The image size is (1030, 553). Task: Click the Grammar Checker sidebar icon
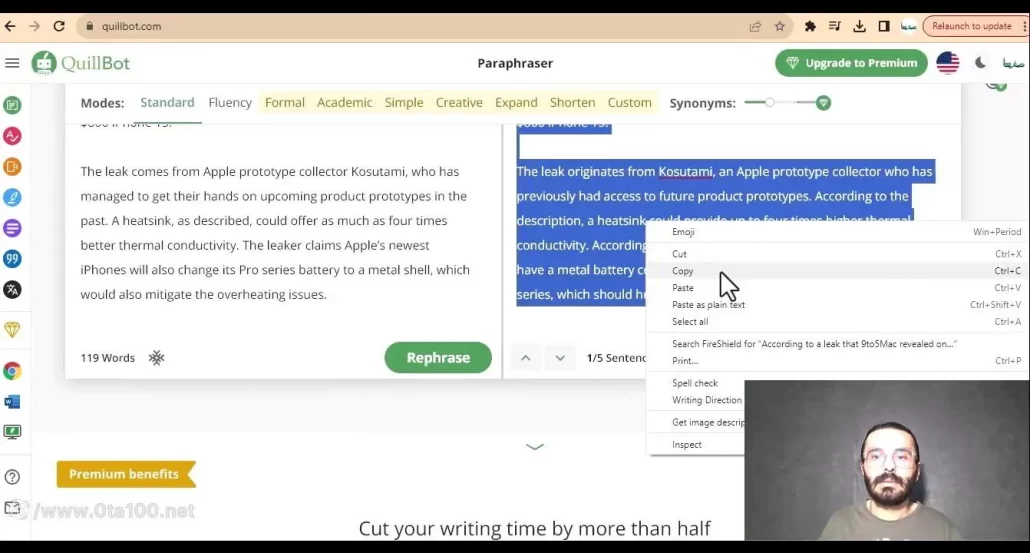click(13, 135)
